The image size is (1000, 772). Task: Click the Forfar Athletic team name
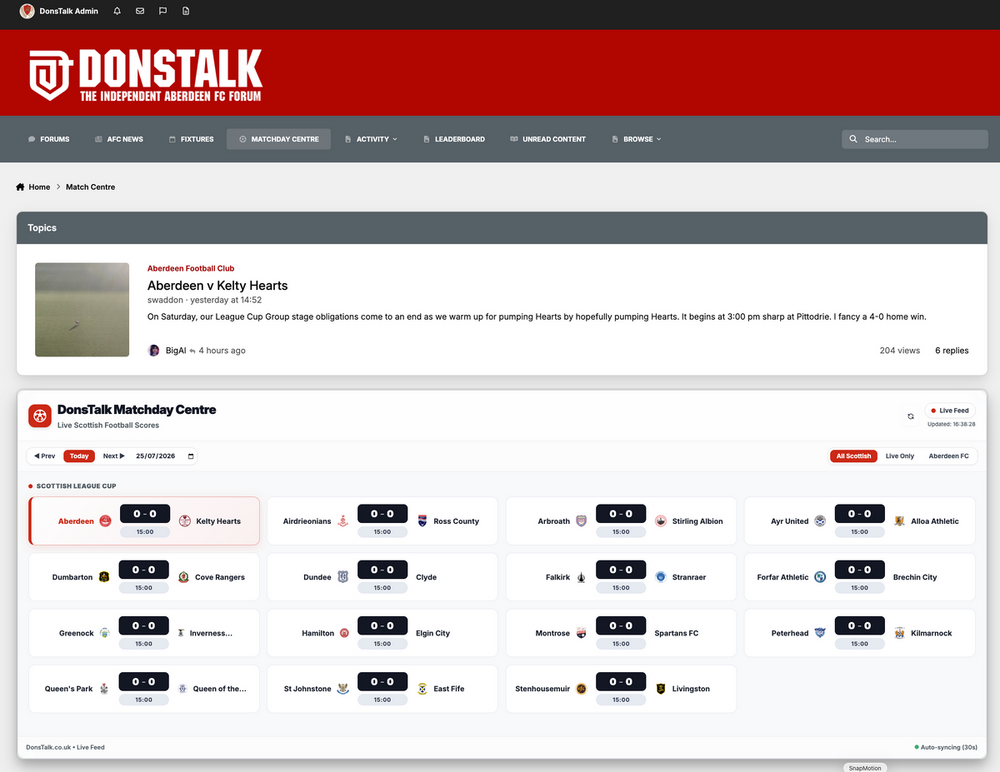783,577
